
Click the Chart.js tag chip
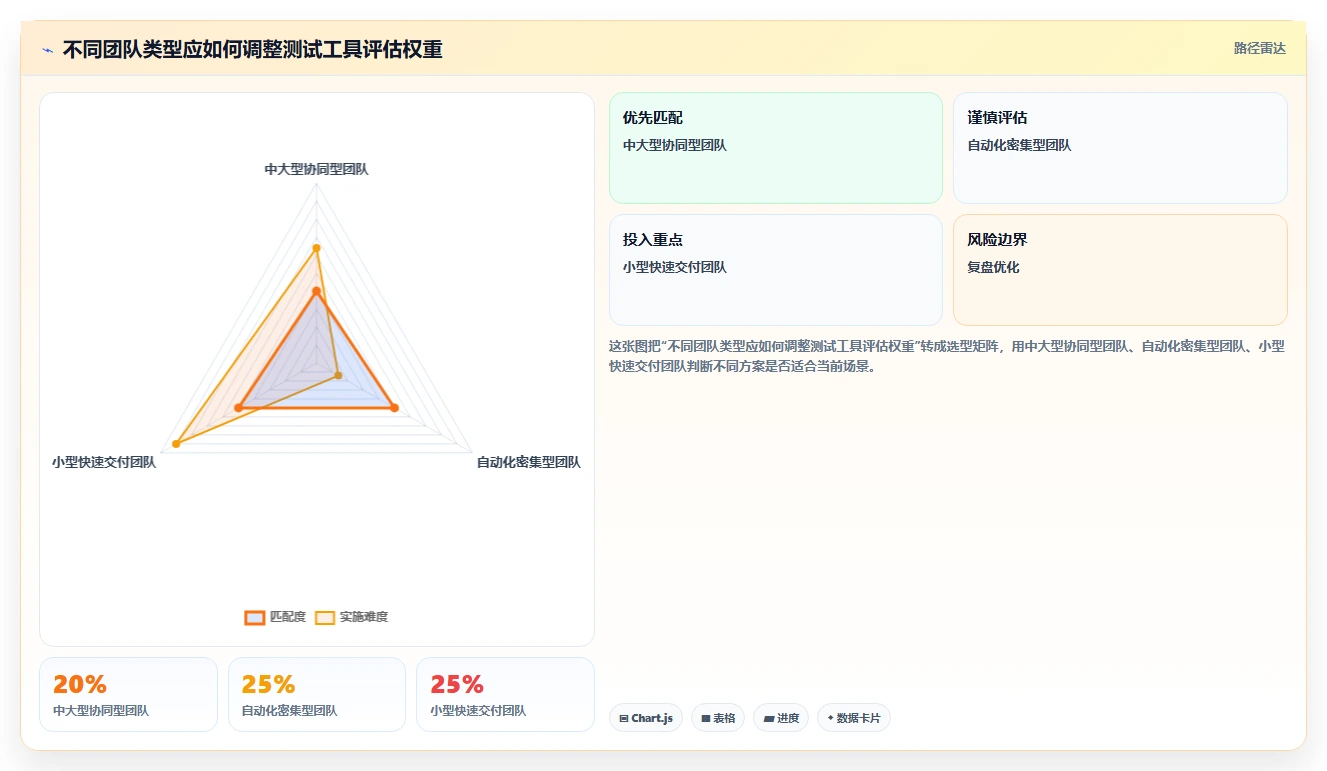tap(646, 718)
